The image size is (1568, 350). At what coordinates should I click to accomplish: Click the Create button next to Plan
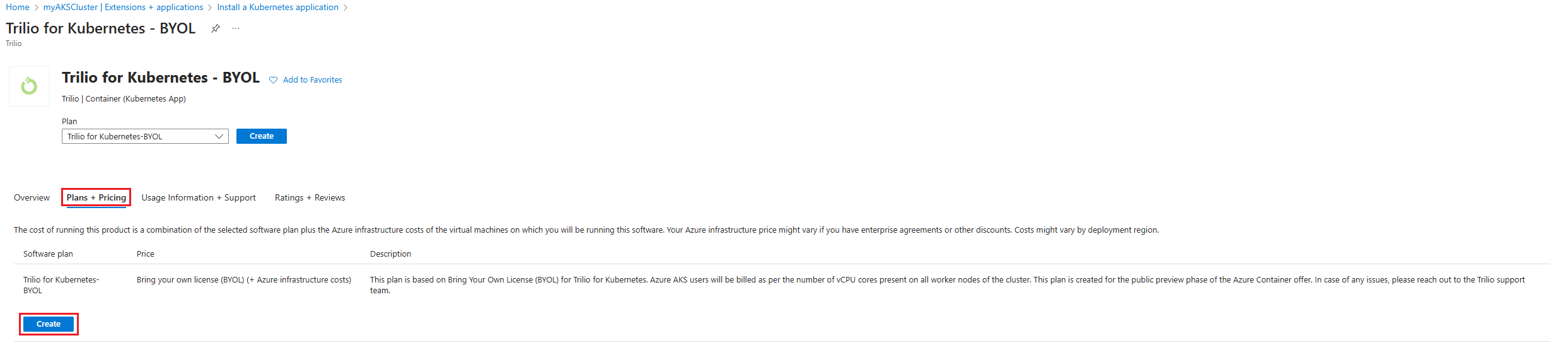point(262,136)
